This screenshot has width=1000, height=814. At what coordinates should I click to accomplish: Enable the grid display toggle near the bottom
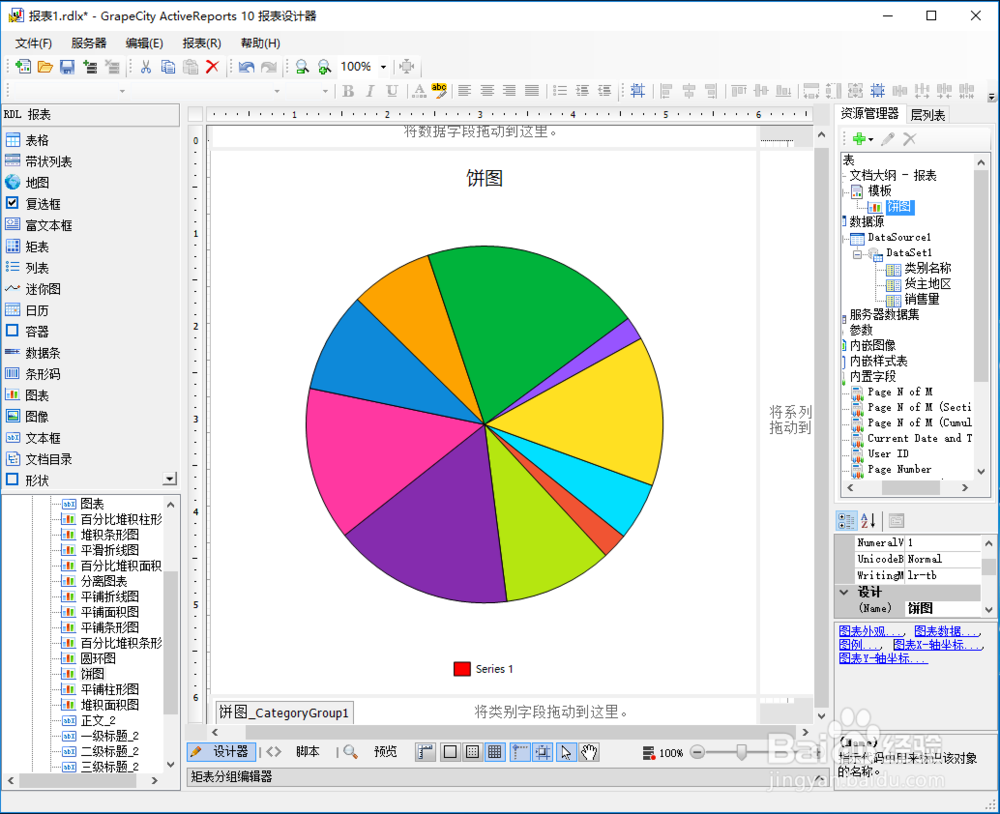[494, 752]
